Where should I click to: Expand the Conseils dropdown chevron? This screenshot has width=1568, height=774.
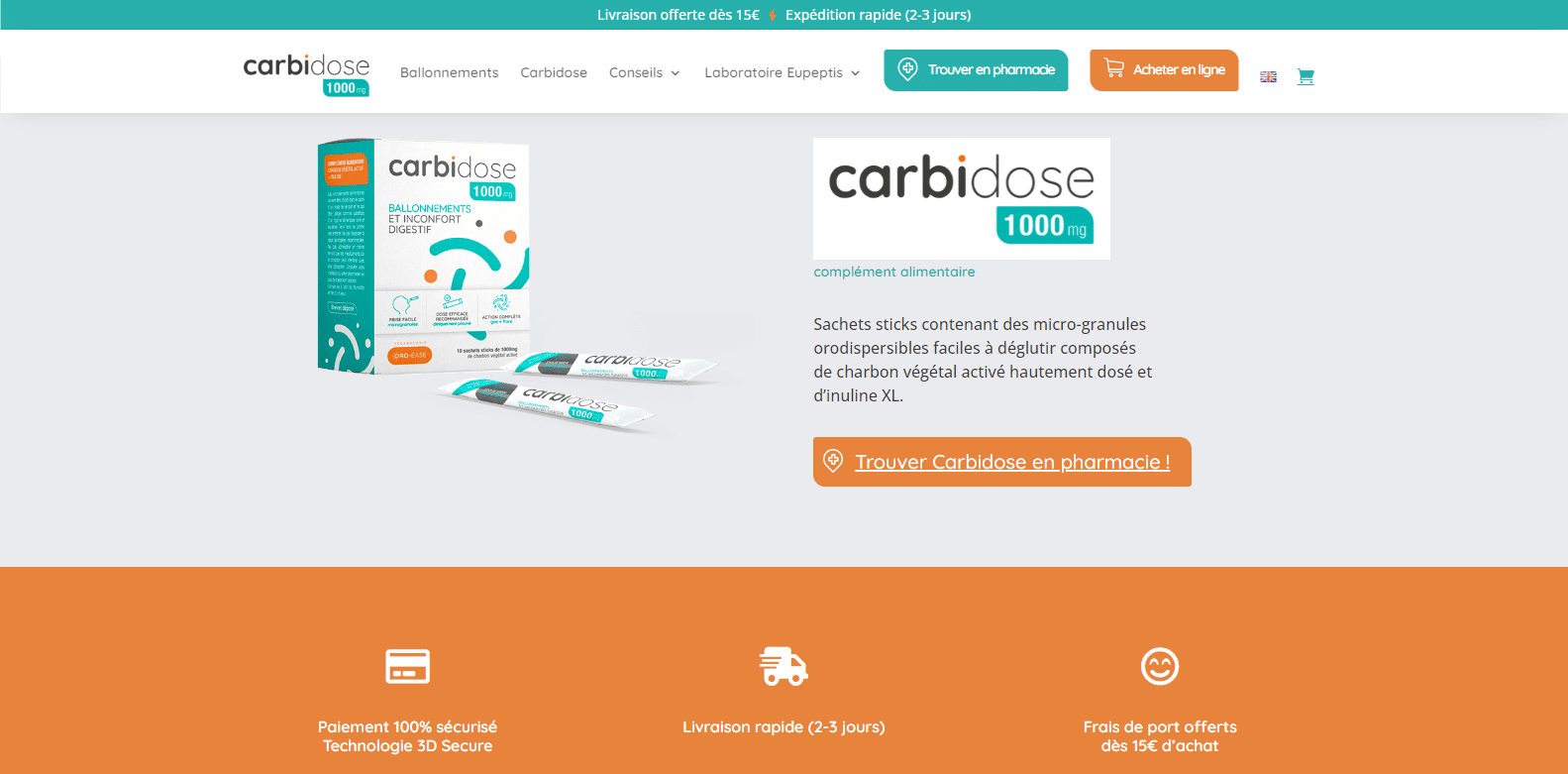[x=676, y=73]
